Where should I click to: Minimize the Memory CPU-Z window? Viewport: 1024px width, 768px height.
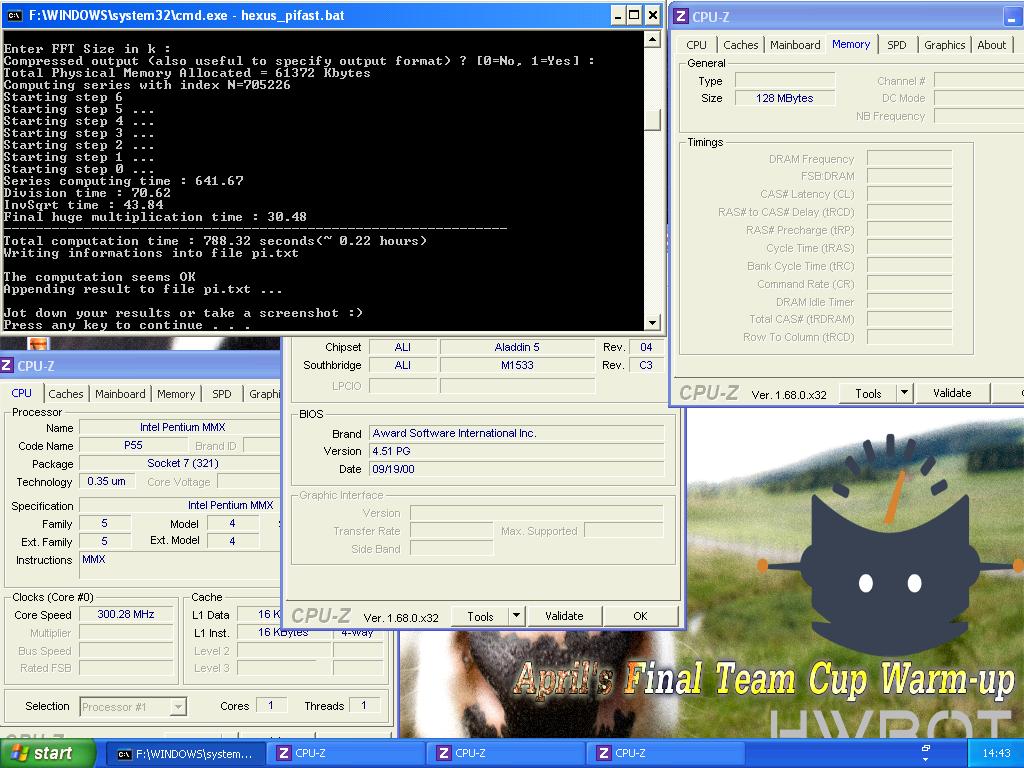(1012, 17)
